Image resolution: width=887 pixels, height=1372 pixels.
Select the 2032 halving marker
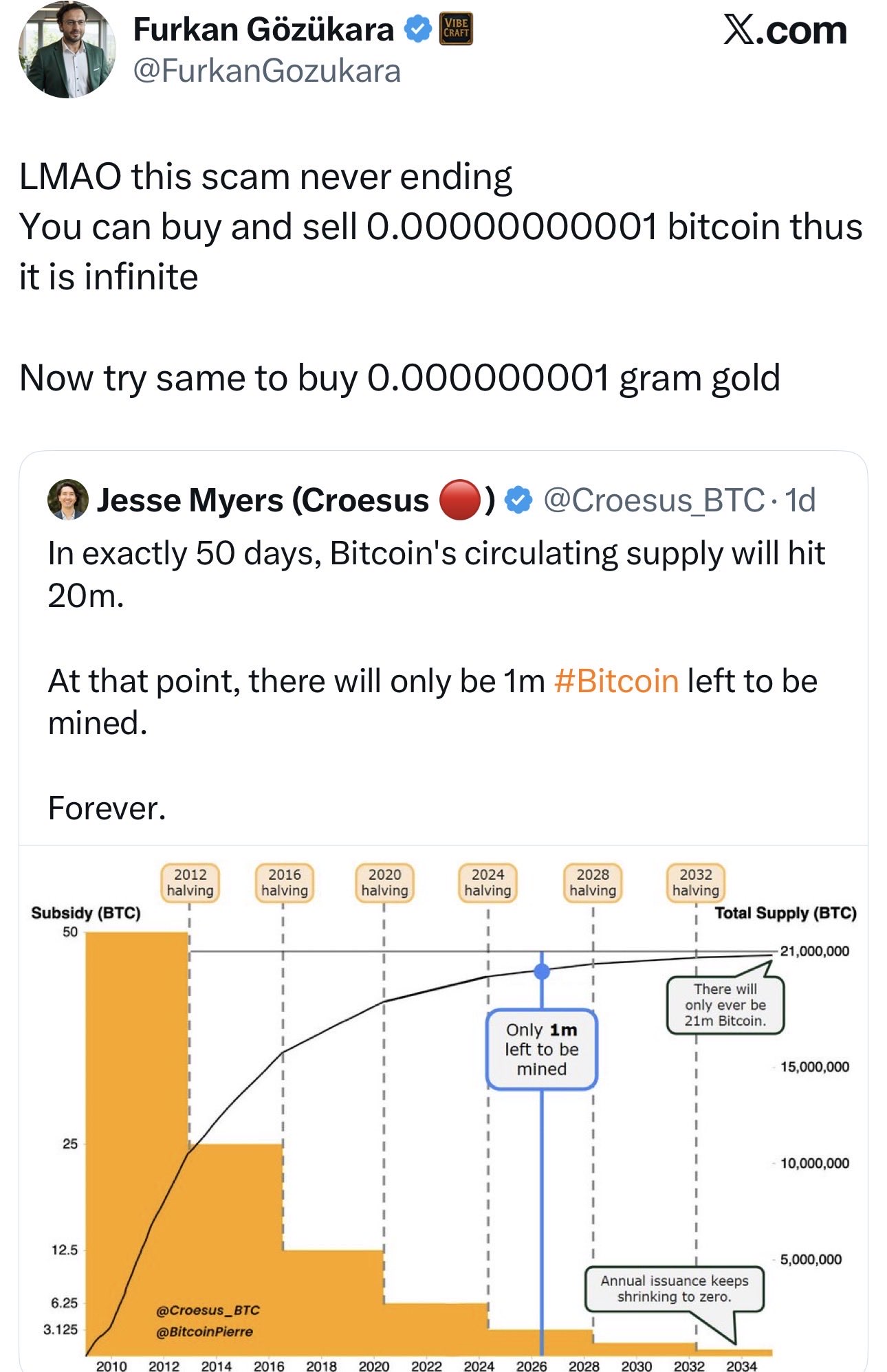[x=696, y=883]
